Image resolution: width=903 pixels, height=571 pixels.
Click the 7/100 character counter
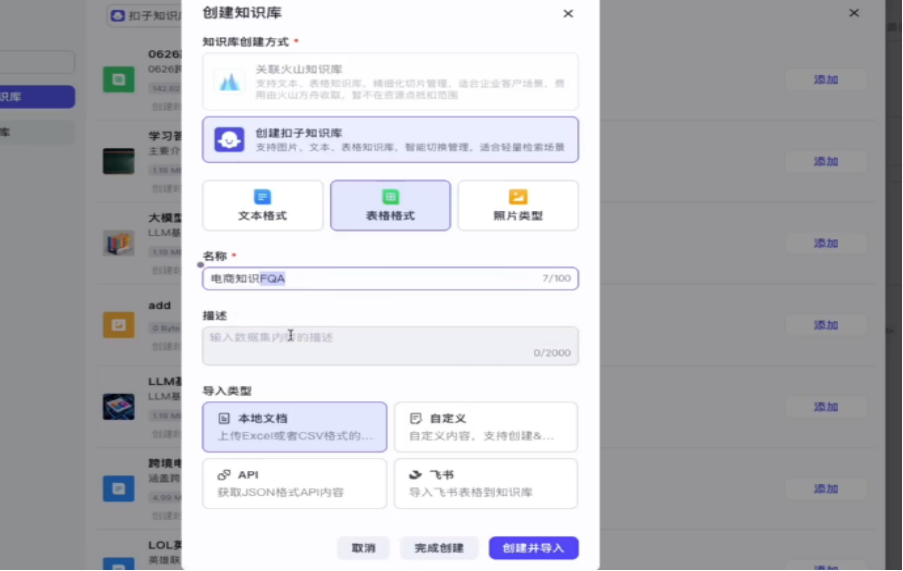[556, 279]
